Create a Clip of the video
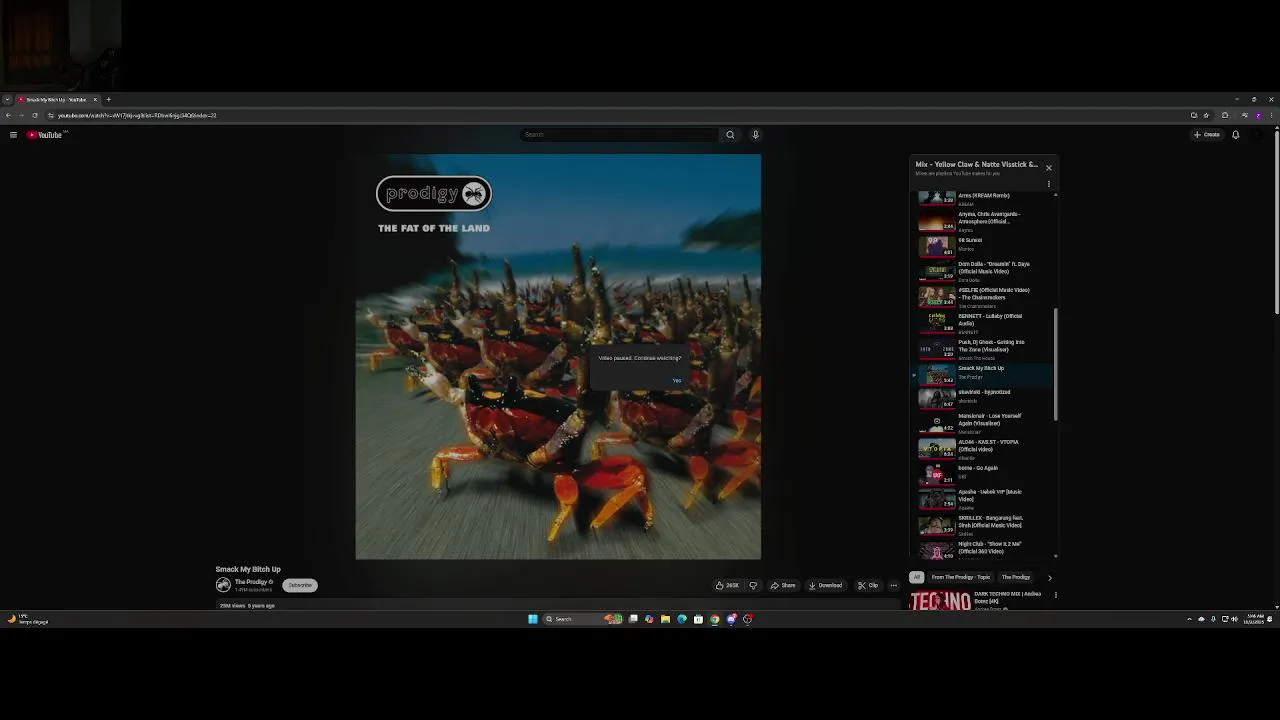The width and height of the screenshot is (1280, 720). 868,586
